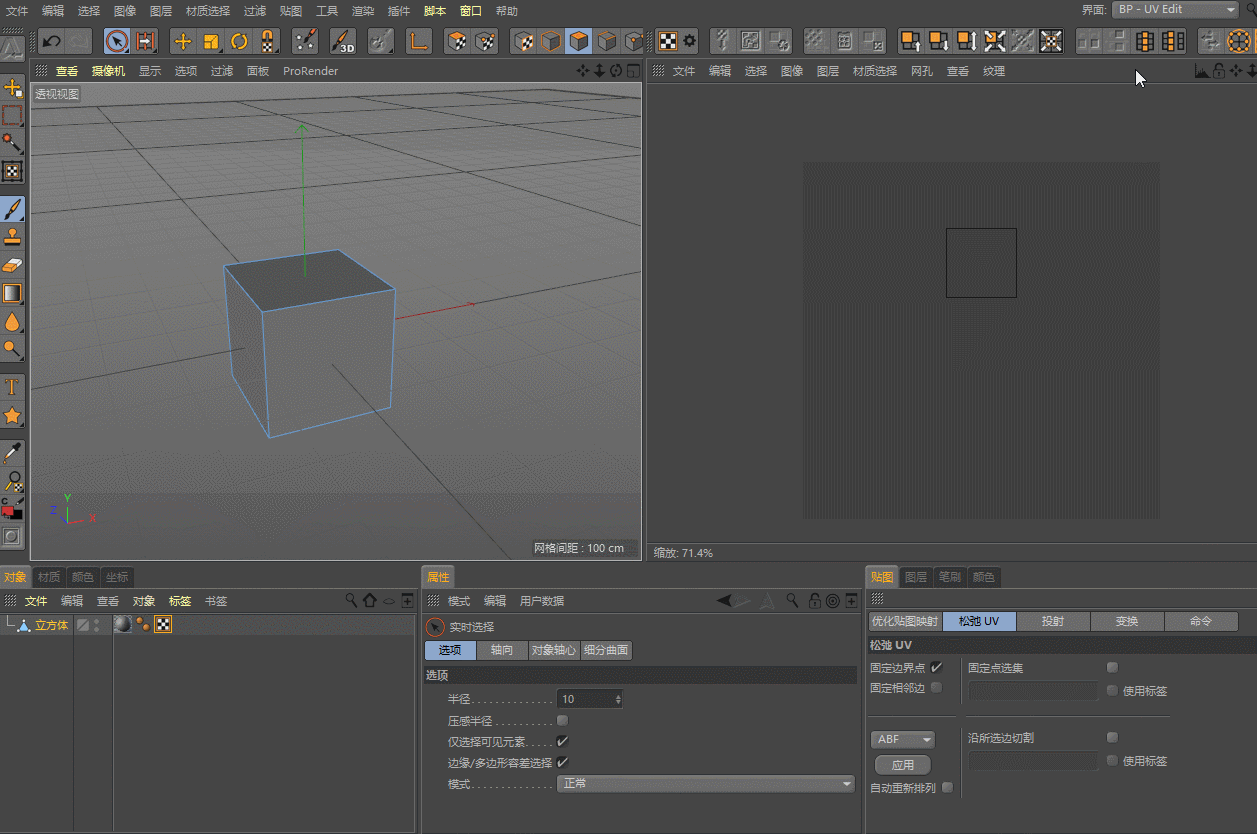Click the 应用 button

pos(902,765)
